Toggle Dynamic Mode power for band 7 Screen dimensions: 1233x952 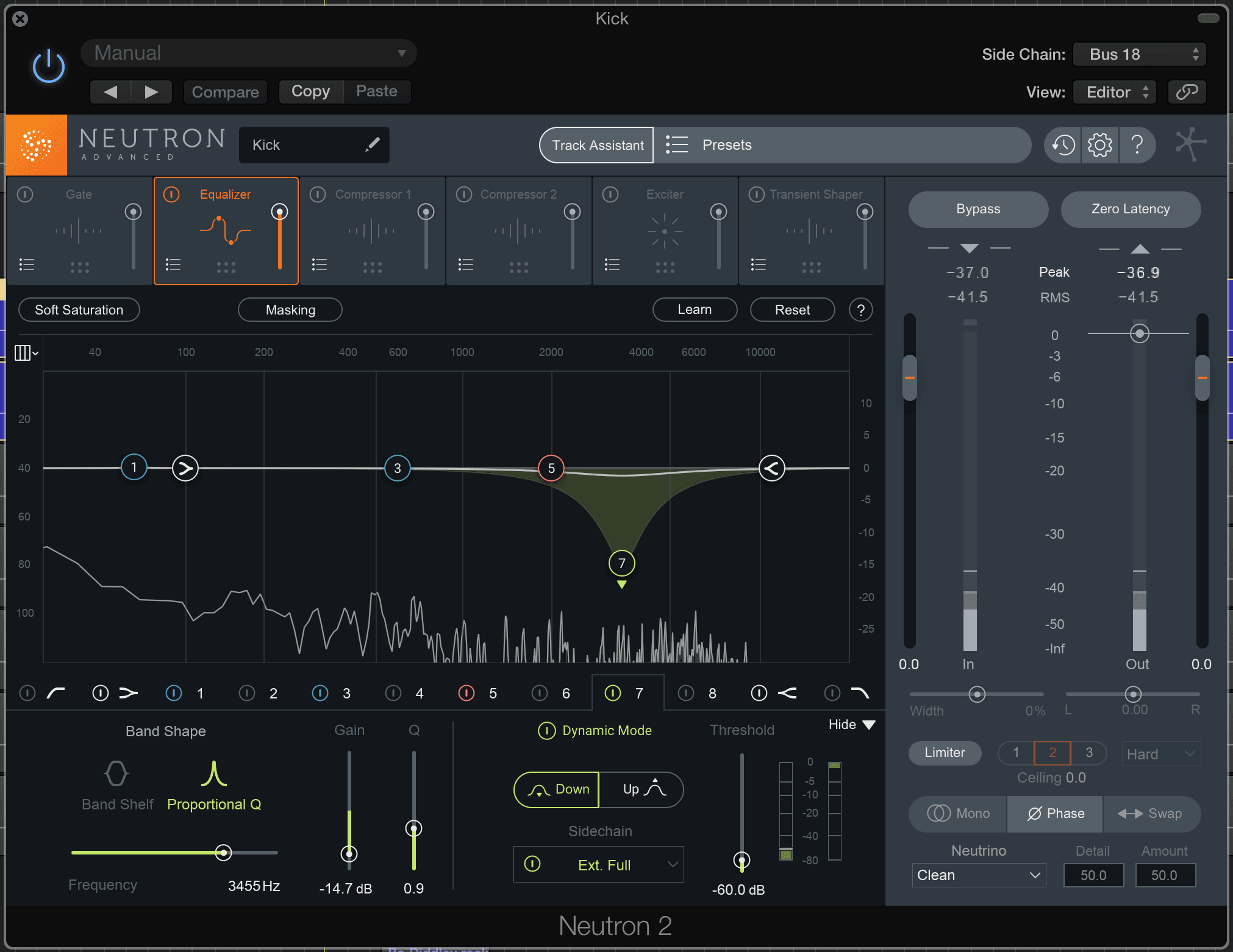pyautogui.click(x=547, y=730)
